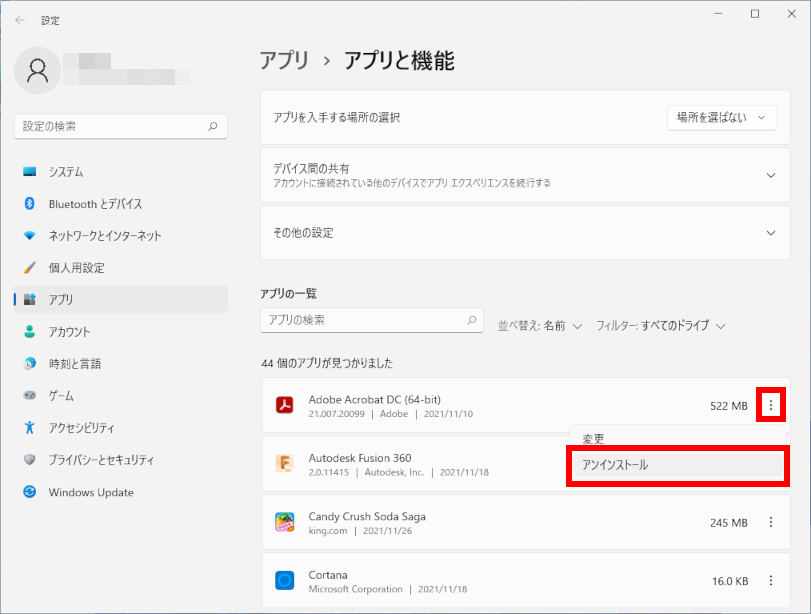Open 並べ替え sort dropdown

point(540,326)
